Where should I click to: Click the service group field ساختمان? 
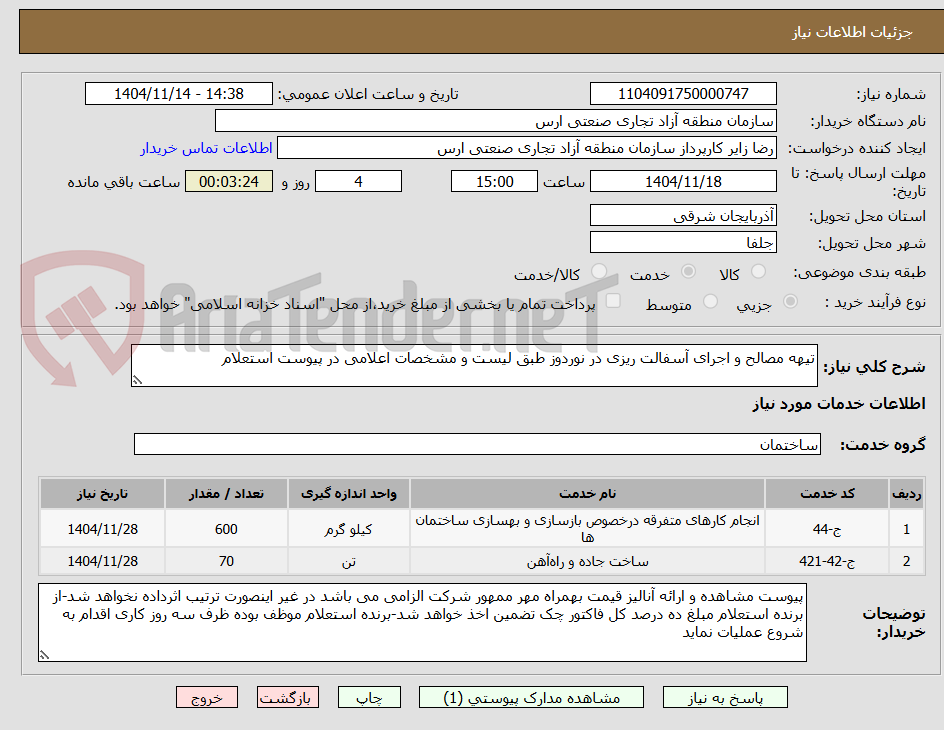(x=477, y=444)
